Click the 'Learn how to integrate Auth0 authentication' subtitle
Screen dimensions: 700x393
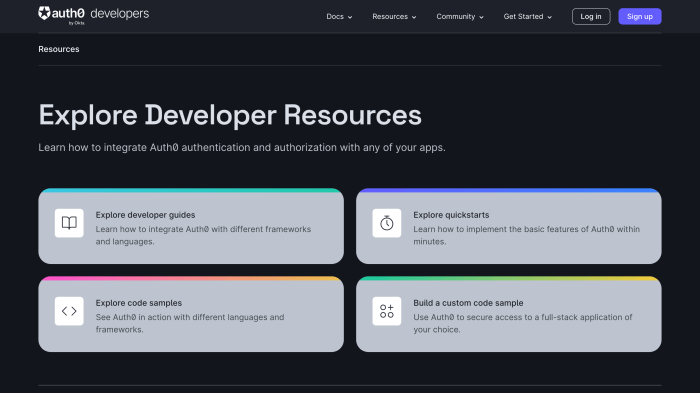(x=242, y=147)
